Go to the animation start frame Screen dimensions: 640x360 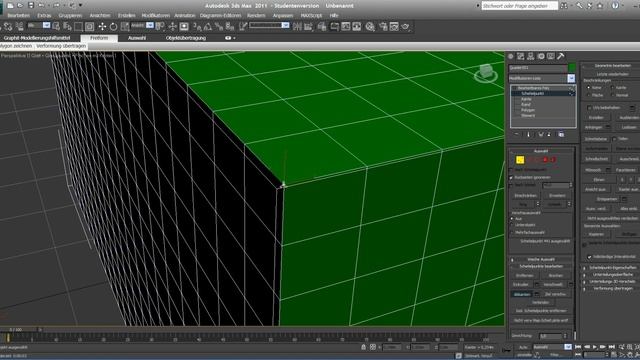click(578, 347)
